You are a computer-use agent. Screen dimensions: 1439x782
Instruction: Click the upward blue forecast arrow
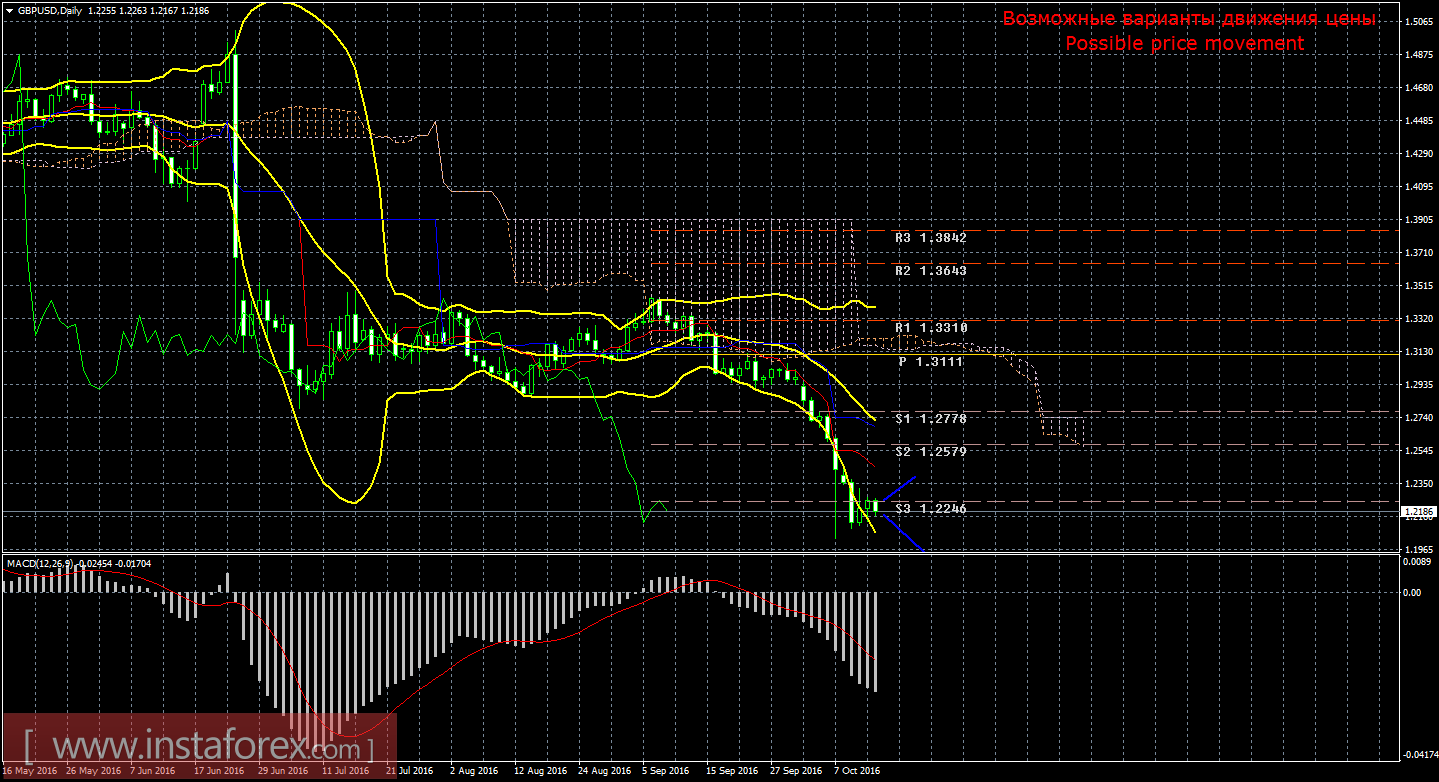pyautogui.click(x=898, y=488)
